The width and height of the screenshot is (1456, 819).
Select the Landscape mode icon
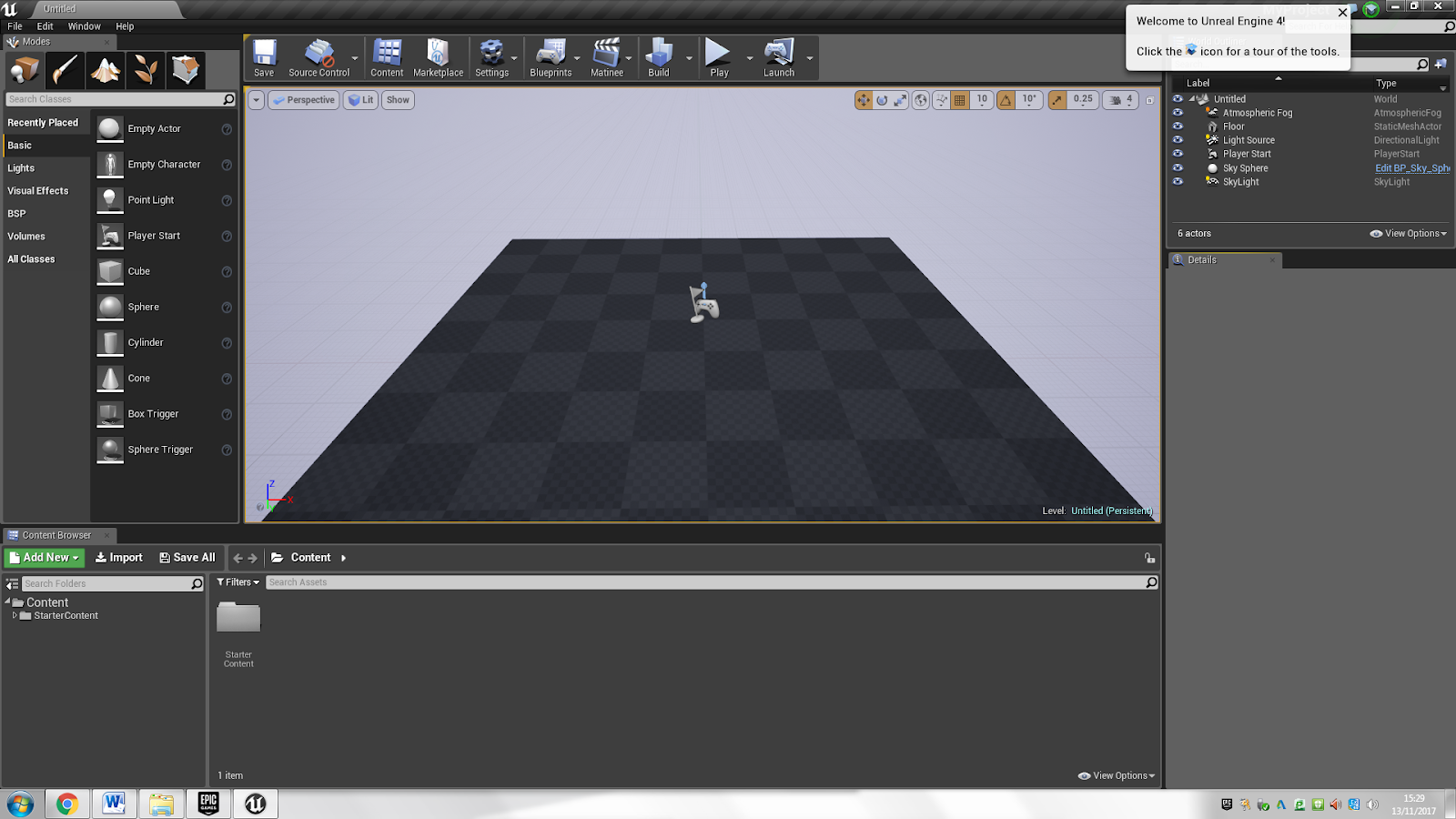click(105, 70)
